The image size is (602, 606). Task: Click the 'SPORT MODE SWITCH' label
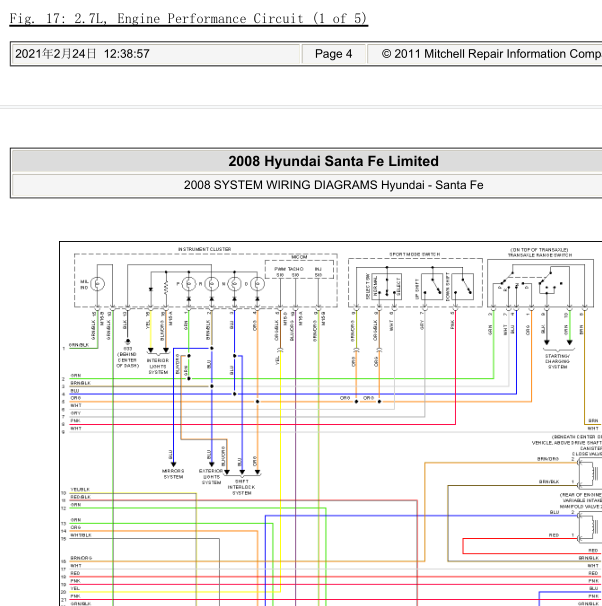415,254
